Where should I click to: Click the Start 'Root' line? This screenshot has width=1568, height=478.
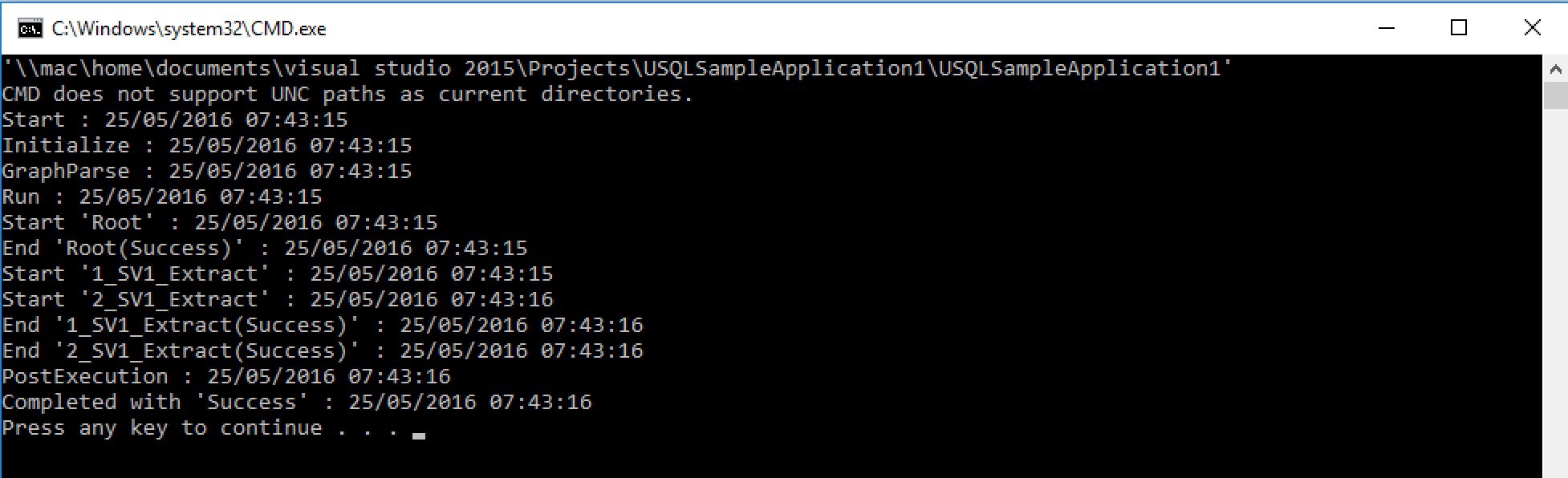tap(219, 222)
